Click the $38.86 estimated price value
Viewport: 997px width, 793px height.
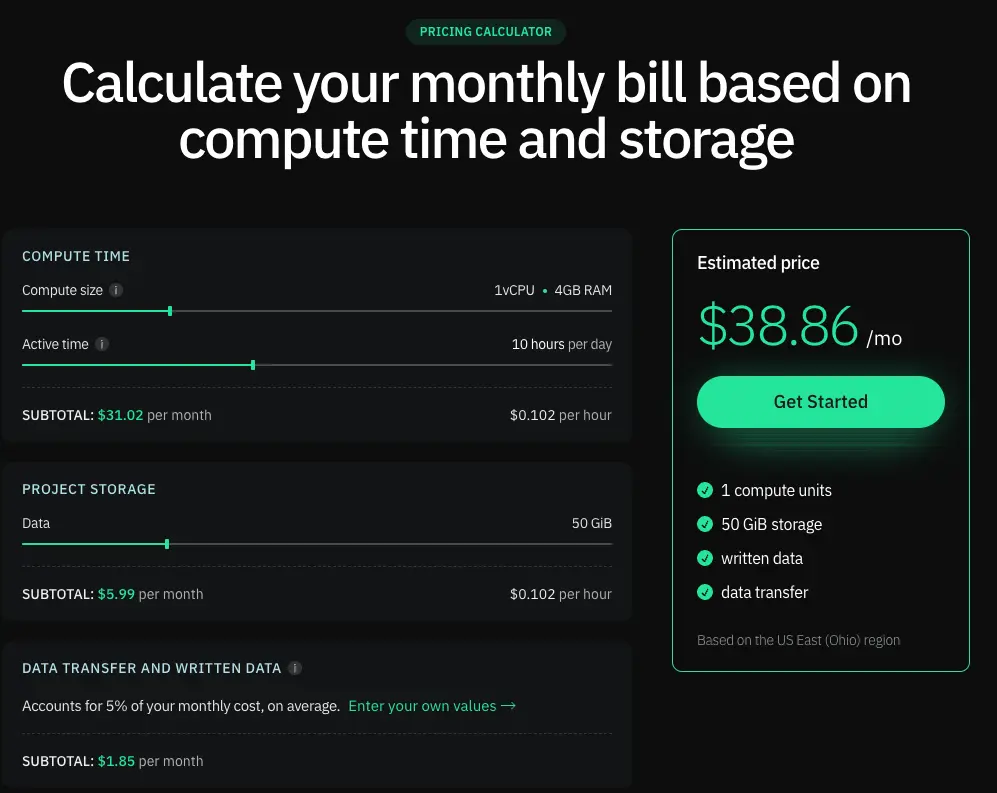(778, 327)
